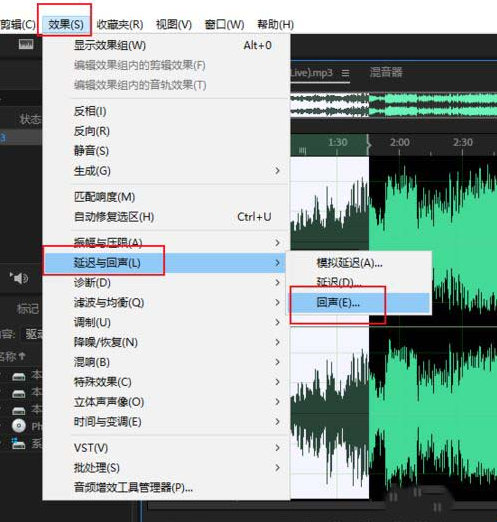This screenshot has width=497, height=522.
Task: Select 延迟(D)... from submenu
Action: tap(360, 283)
